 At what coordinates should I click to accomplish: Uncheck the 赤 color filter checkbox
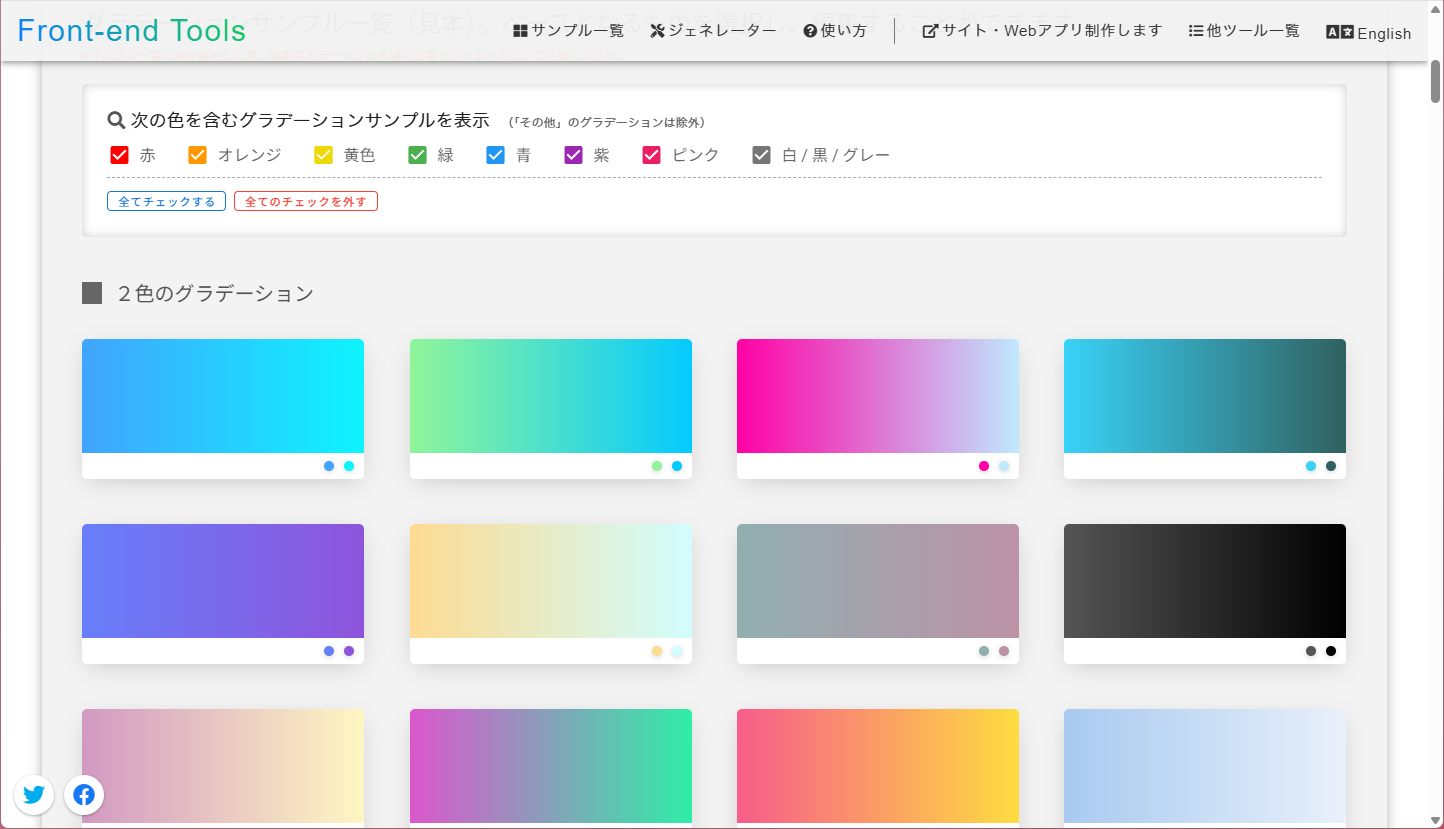coord(120,155)
